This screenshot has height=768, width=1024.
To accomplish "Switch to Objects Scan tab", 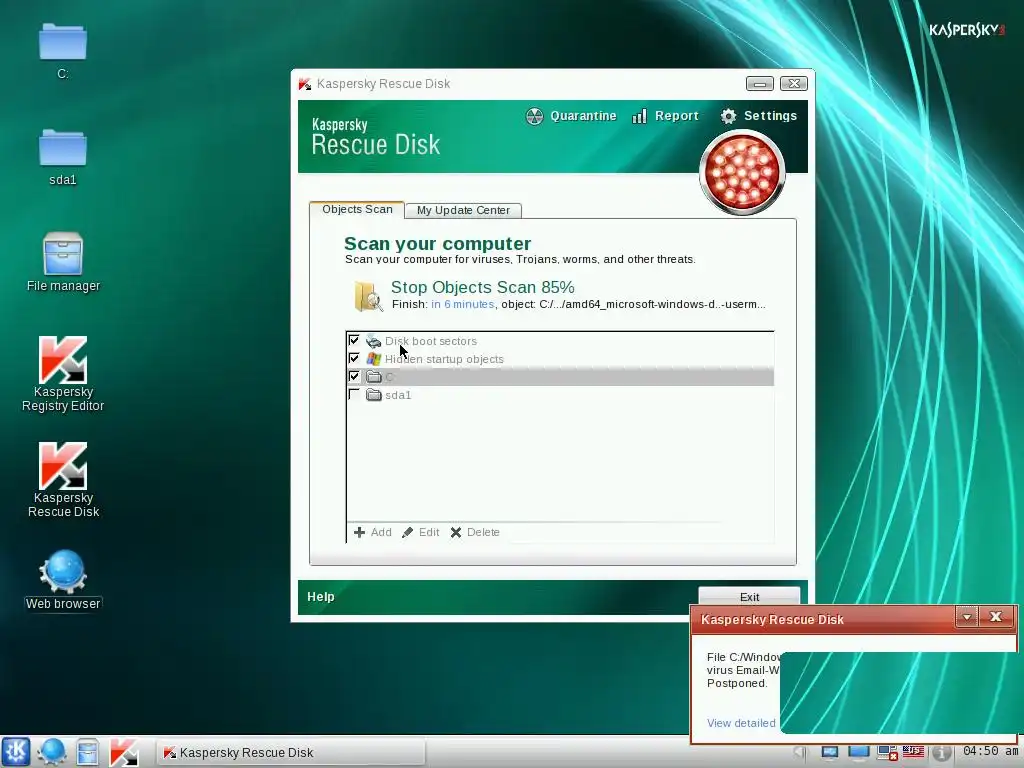I will click(357, 210).
